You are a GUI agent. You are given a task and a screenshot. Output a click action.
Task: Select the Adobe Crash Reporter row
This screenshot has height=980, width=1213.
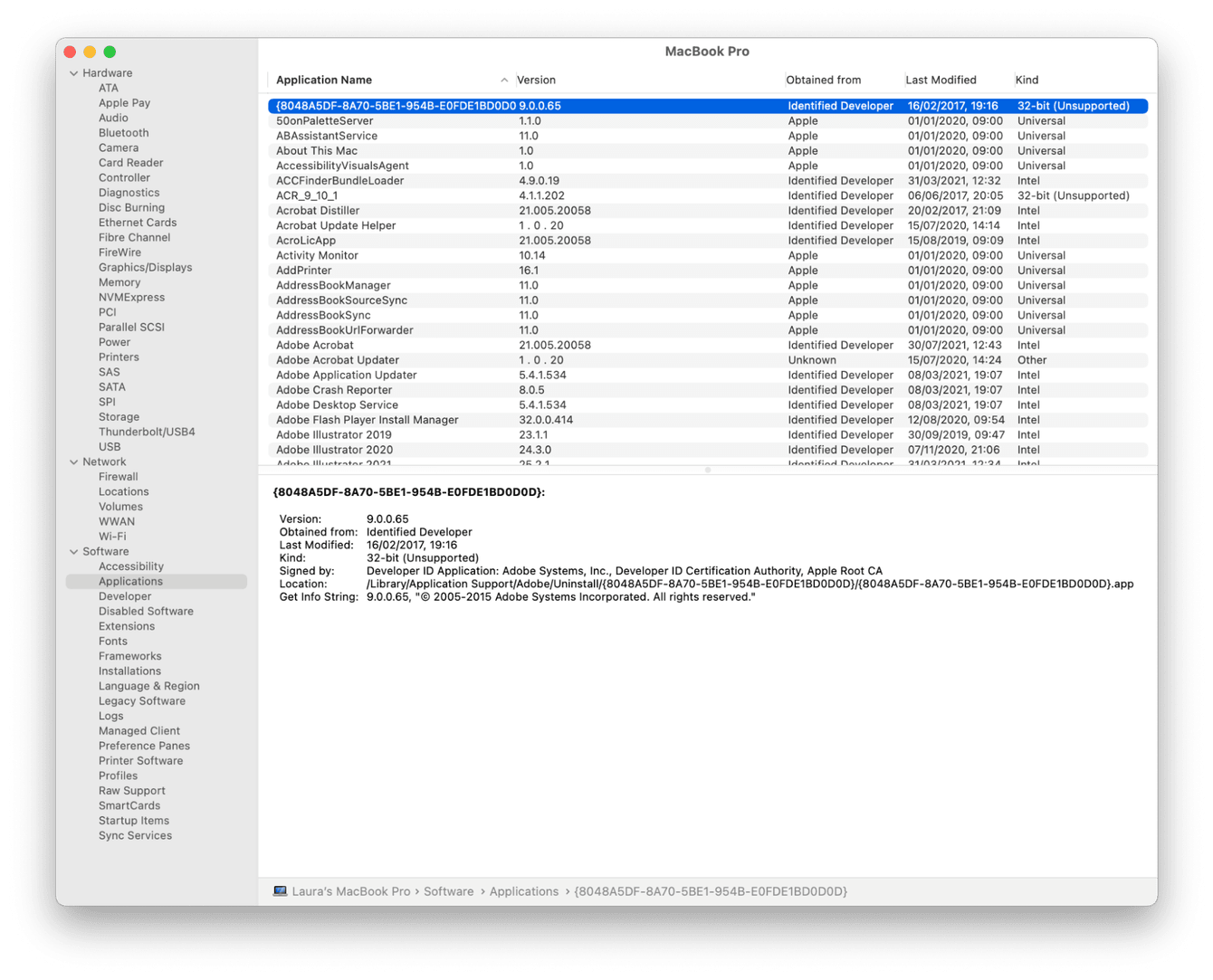(x=708, y=390)
